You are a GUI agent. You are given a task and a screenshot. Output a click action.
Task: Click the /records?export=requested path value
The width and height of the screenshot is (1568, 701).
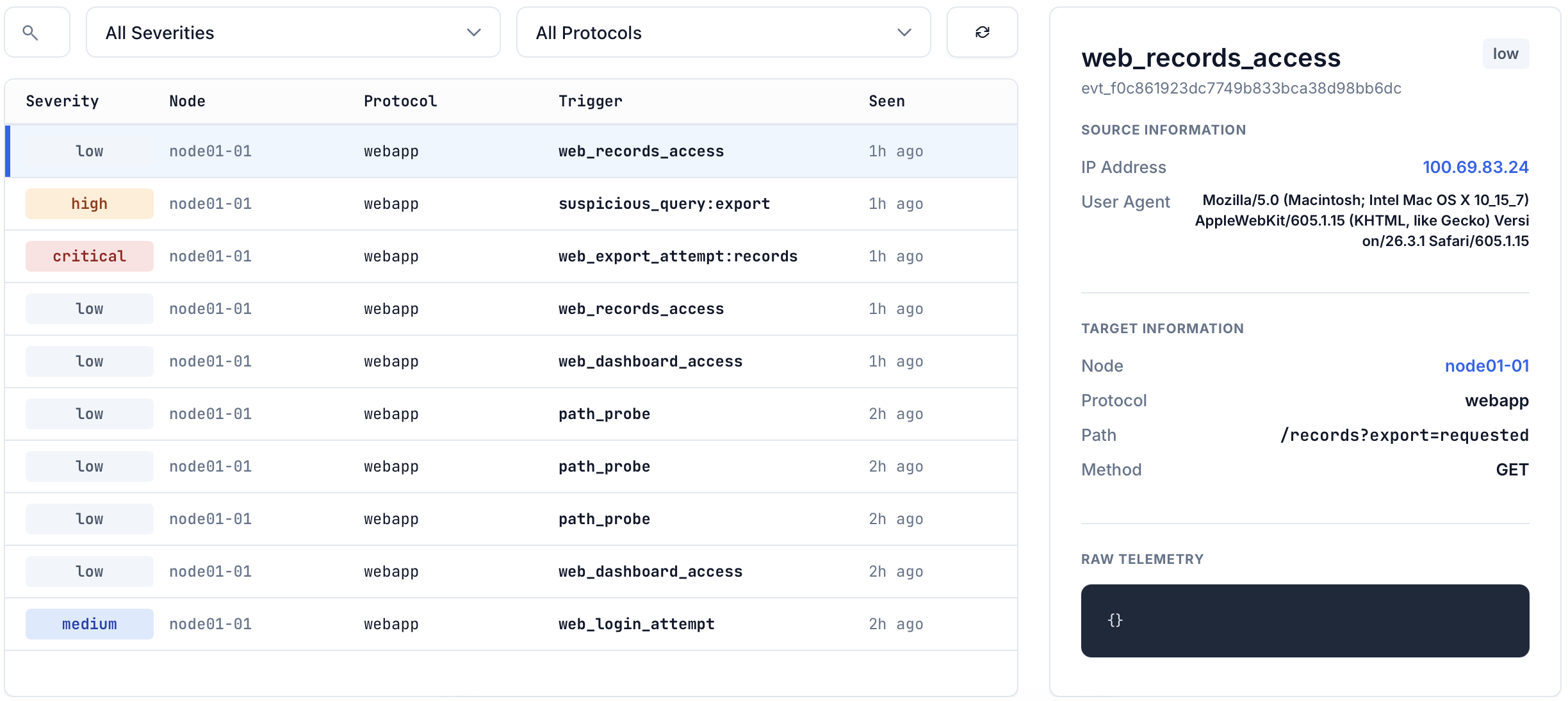coord(1404,435)
